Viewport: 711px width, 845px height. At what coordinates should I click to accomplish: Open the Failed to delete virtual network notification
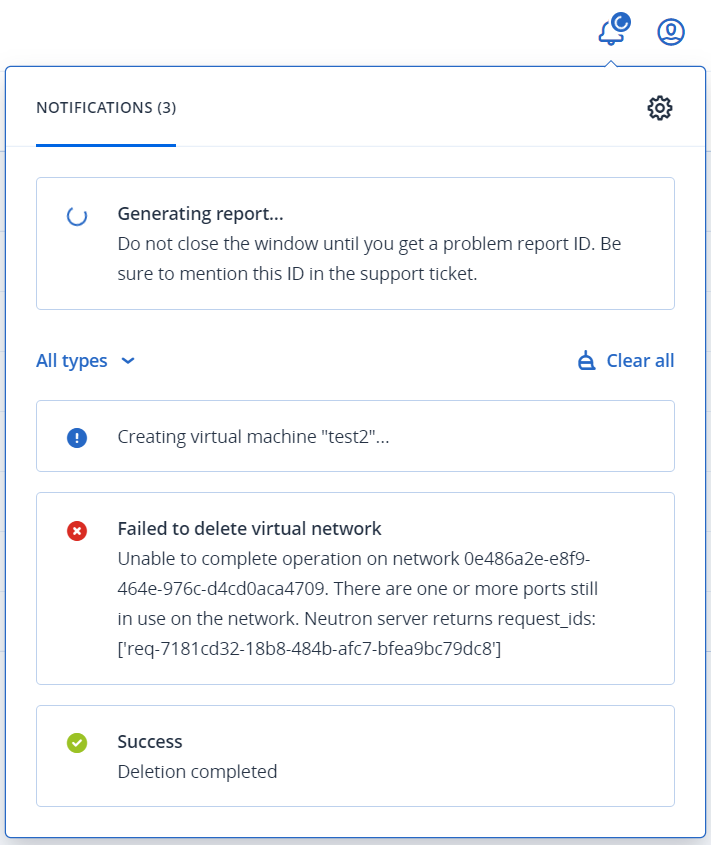355,588
